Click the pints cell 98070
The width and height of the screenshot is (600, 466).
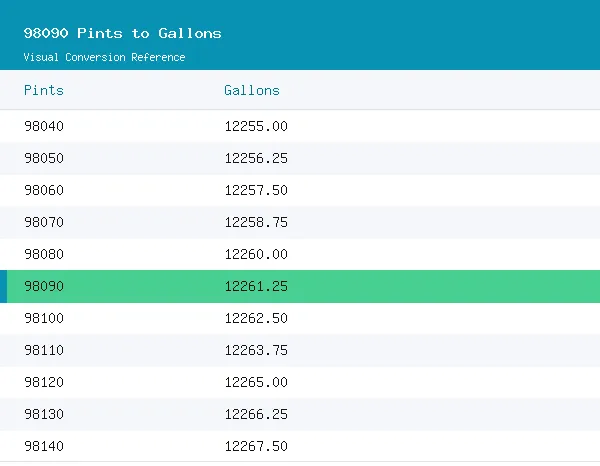pos(44,222)
